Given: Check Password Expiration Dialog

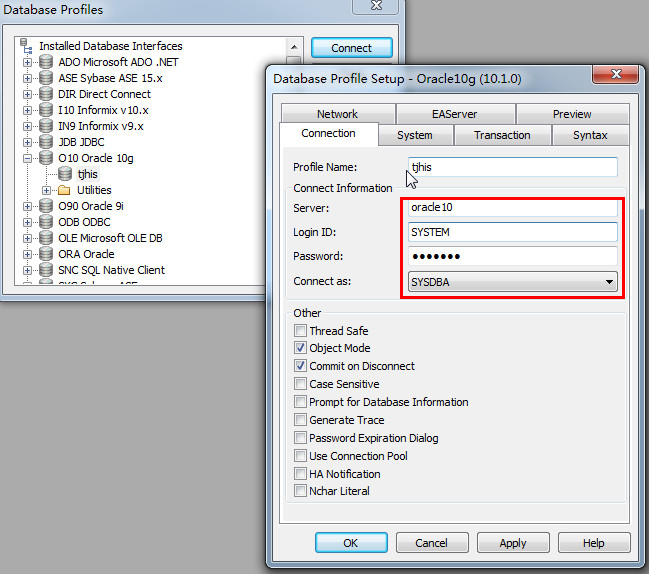Looking at the screenshot, I should tap(300, 438).
